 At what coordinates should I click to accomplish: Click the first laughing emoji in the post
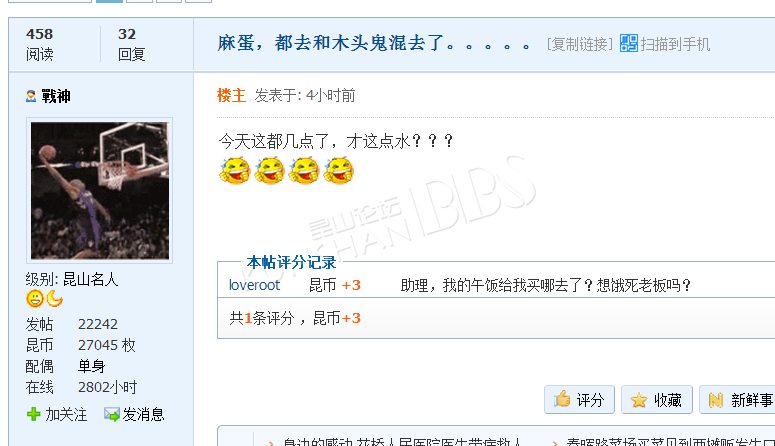[235, 171]
